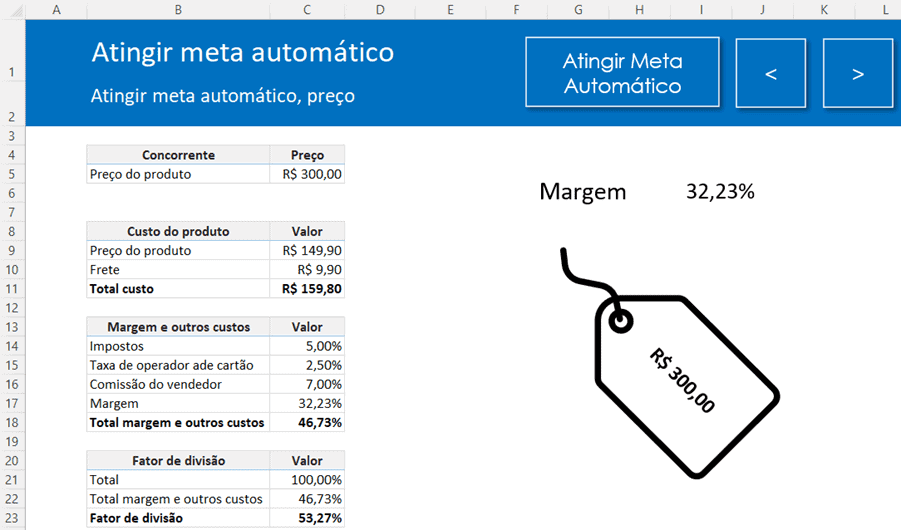Click the Concorrente table header cell

click(x=178, y=155)
